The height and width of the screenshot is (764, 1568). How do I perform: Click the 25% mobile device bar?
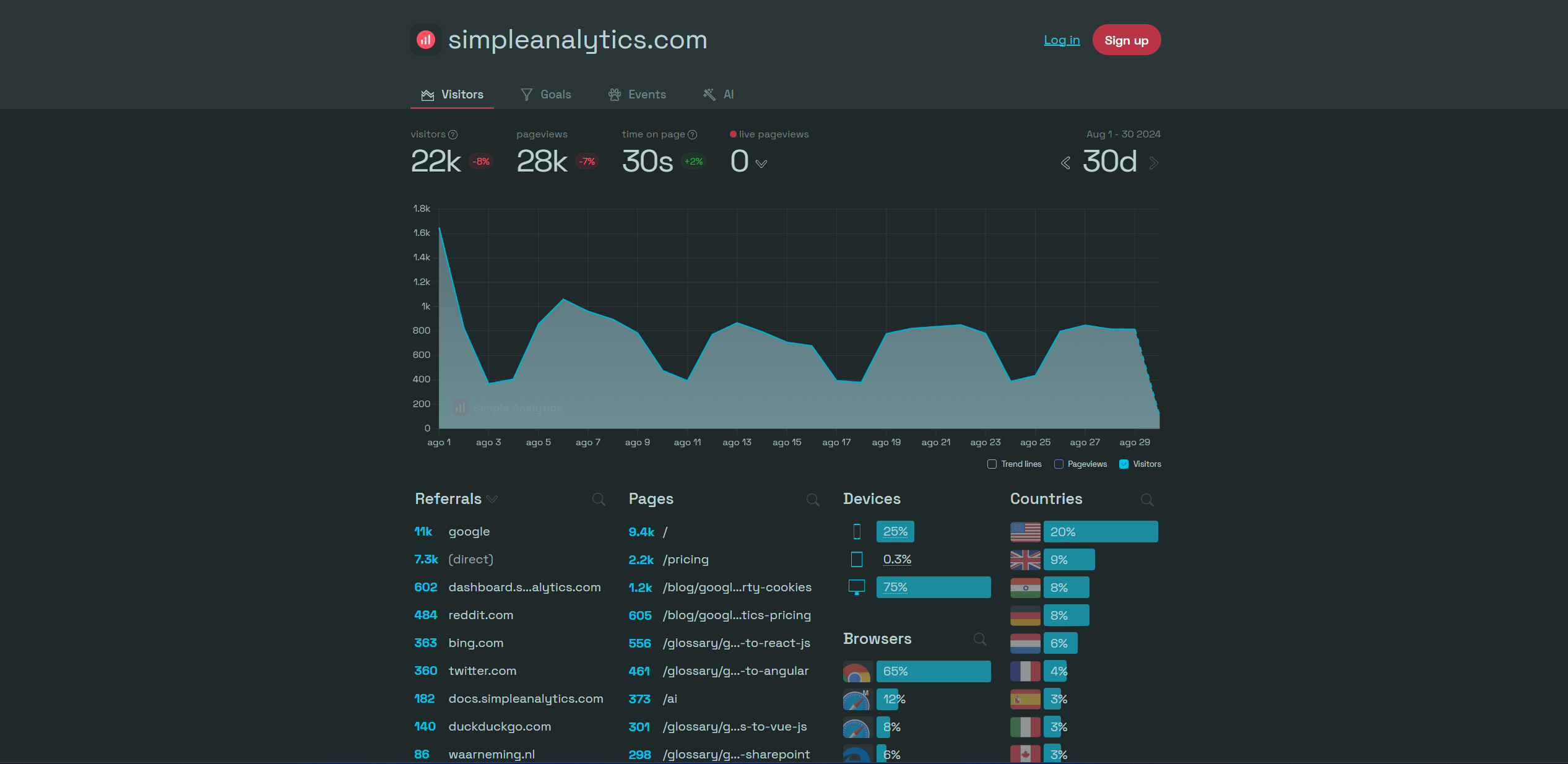pos(895,532)
